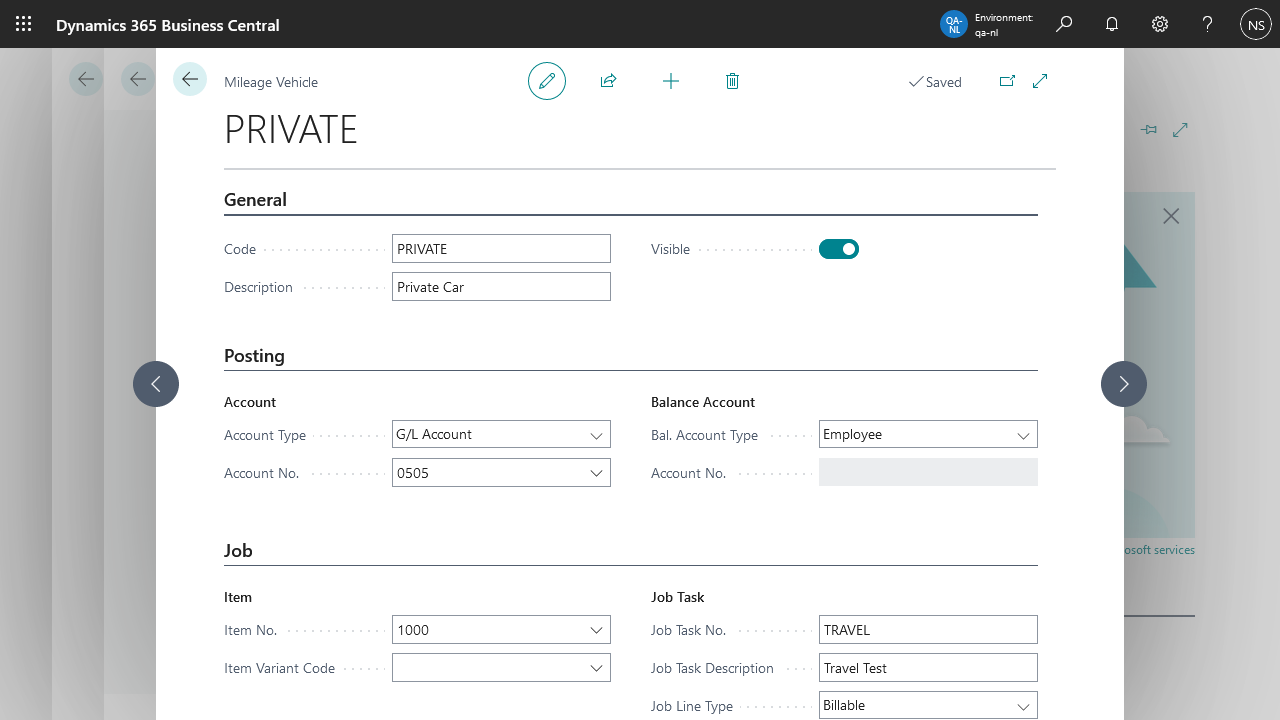This screenshot has height=720, width=1280.
Task: Go back using the card's back arrow
Action: (x=190, y=79)
